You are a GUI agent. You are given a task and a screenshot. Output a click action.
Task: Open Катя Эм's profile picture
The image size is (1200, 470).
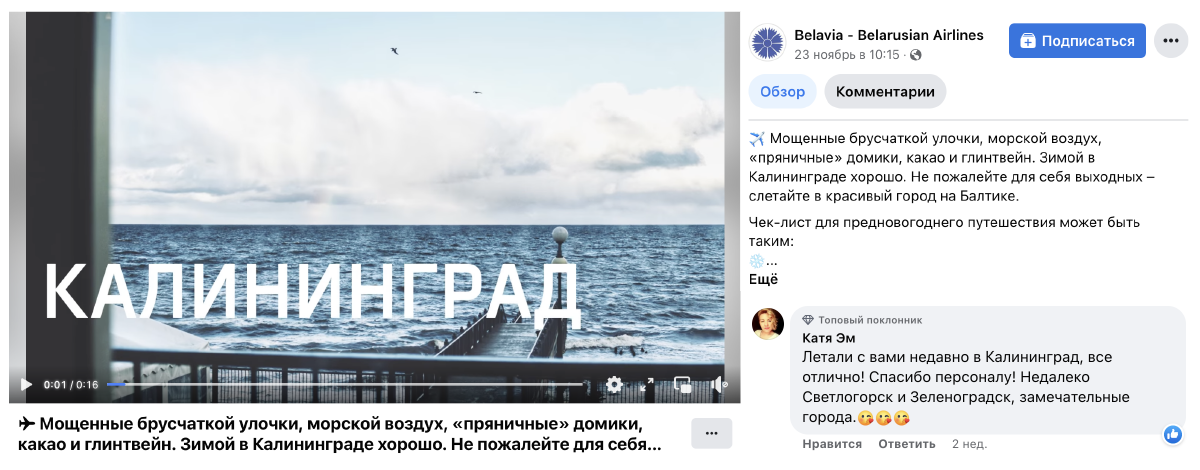coord(767,324)
